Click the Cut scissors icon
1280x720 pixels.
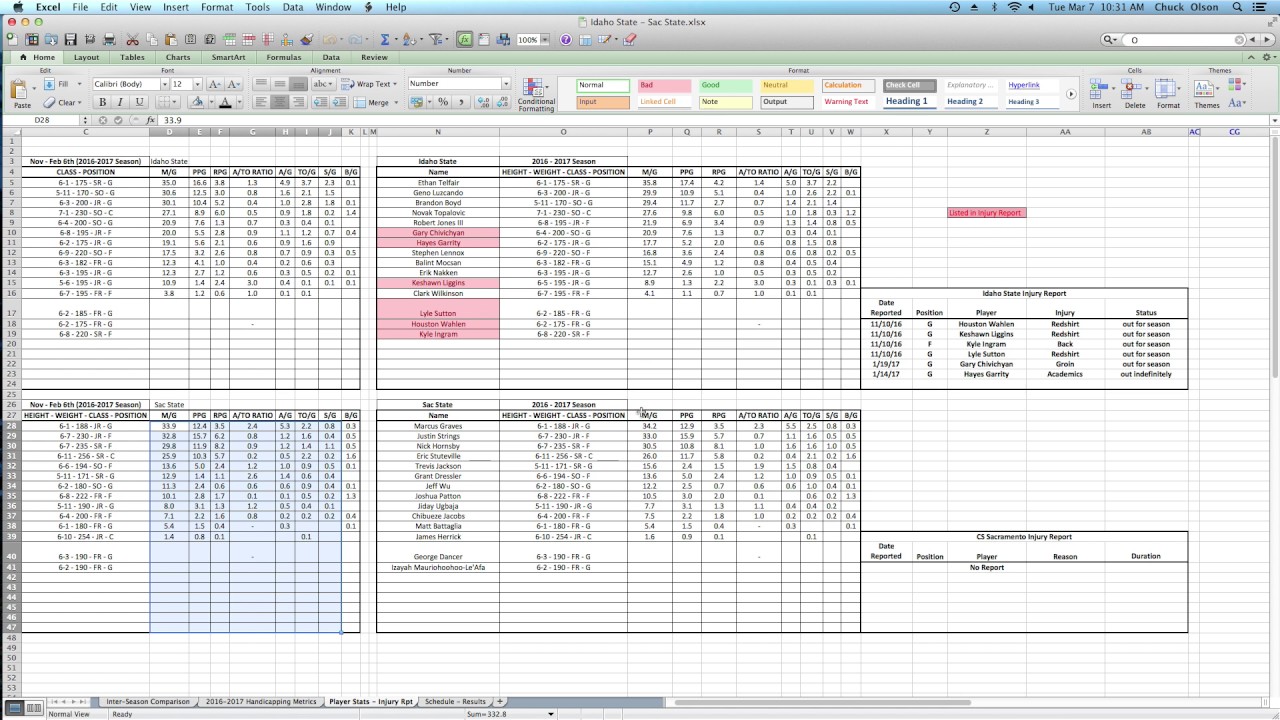(x=132, y=39)
